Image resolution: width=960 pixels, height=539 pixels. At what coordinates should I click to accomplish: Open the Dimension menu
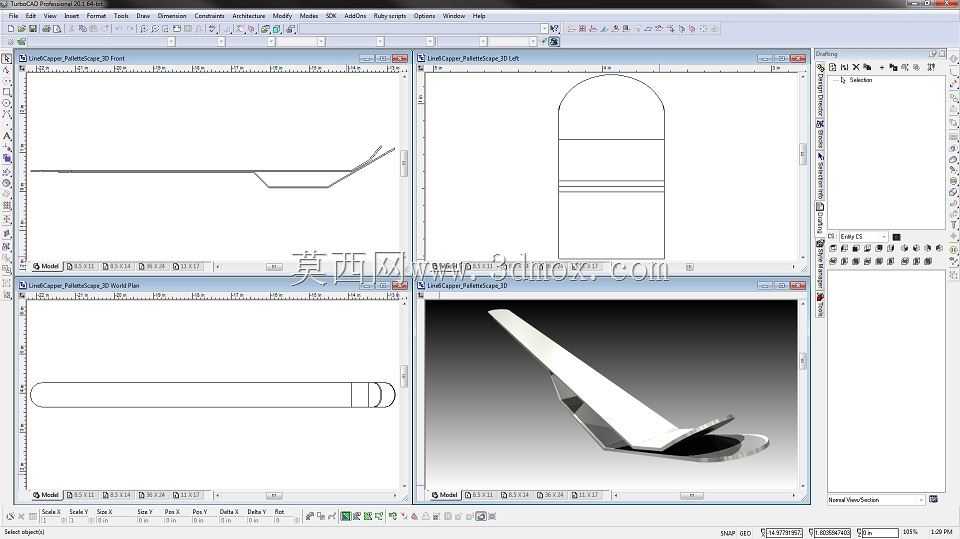172,16
